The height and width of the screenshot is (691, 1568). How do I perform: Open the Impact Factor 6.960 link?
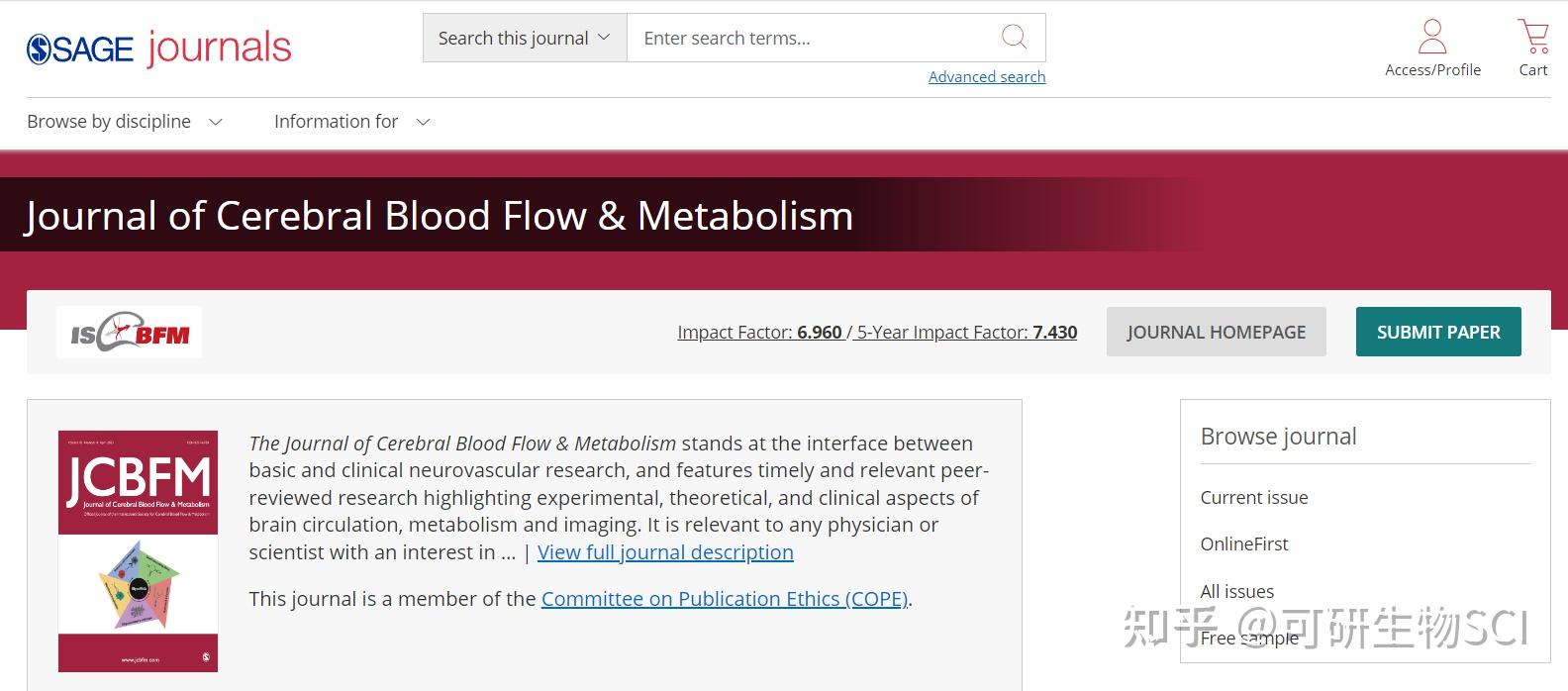(x=759, y=333)
